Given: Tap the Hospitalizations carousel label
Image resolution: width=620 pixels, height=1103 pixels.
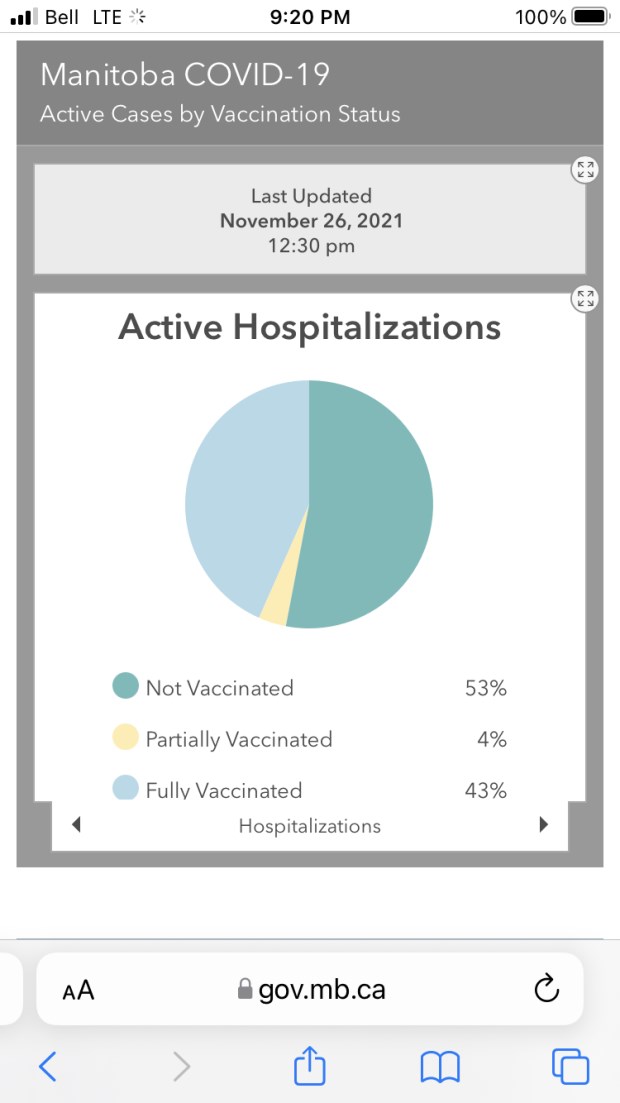Looking at the screenshot, I should click(309, 826).
